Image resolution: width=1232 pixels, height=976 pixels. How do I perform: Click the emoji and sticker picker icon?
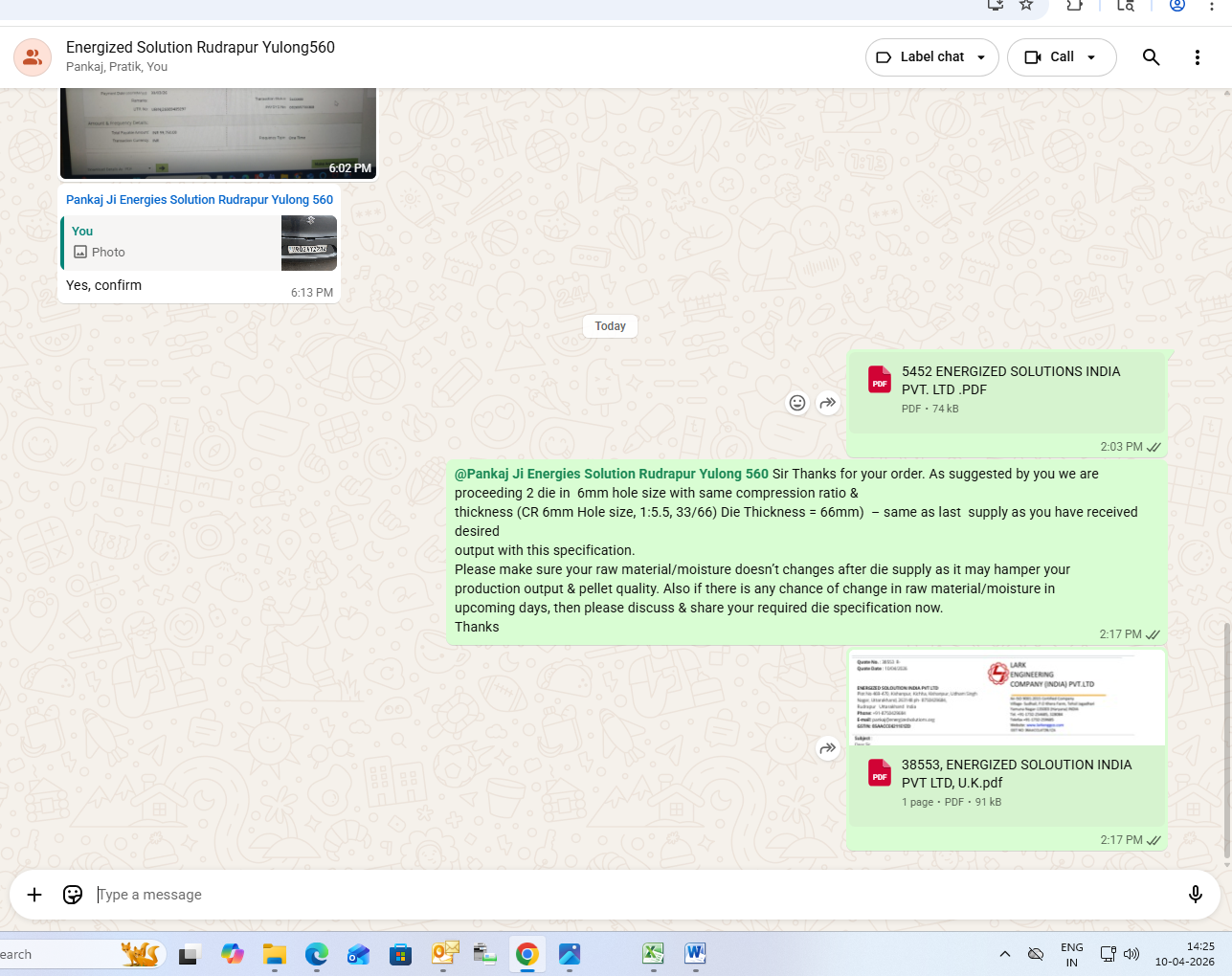tap(73, 895)
